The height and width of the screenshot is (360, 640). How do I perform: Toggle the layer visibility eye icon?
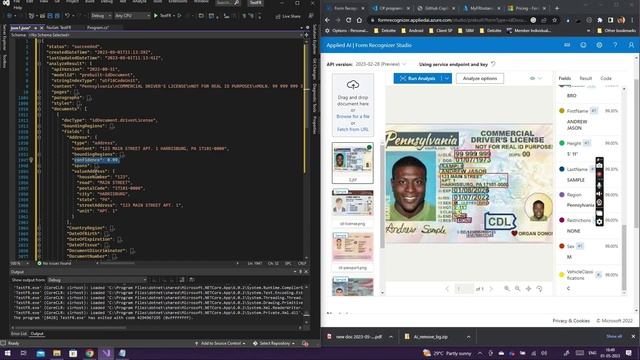[x=532, y=78]
